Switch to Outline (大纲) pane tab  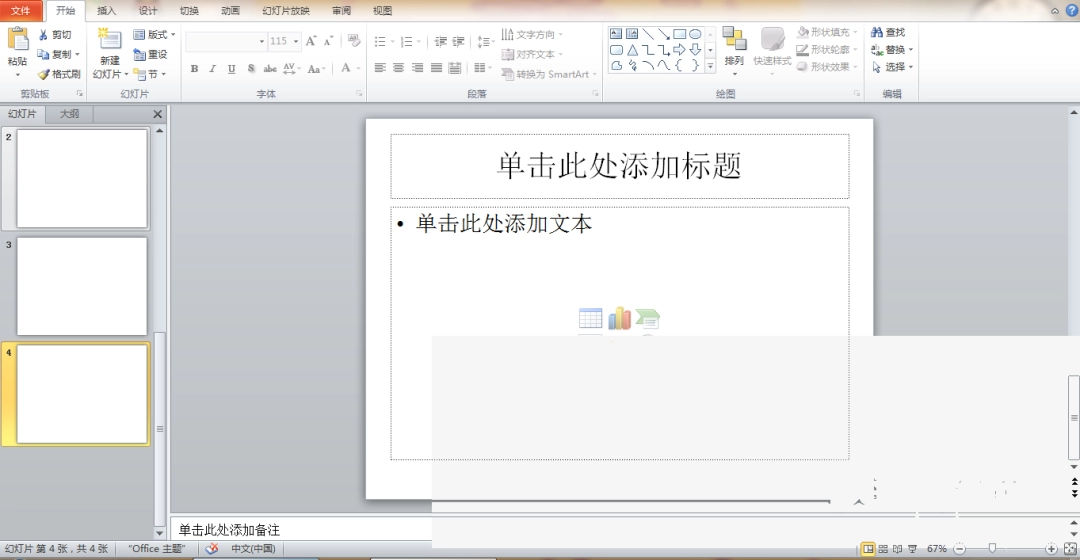[x=69, y=114]
